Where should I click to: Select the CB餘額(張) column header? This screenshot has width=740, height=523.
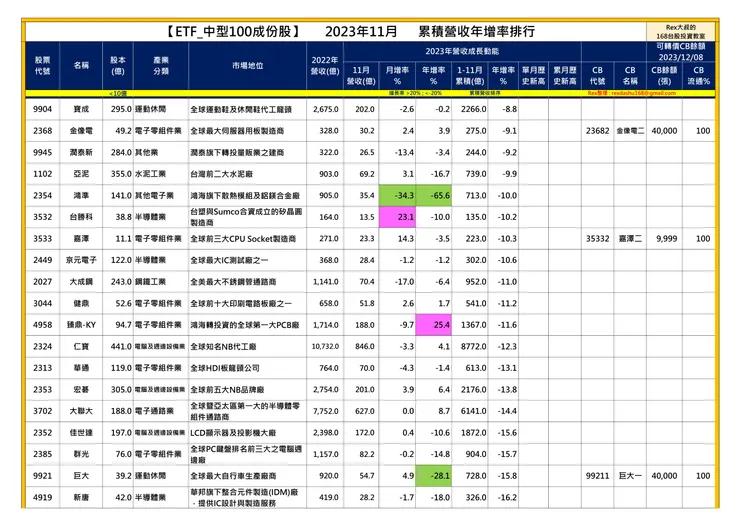[x=664, y=76]
